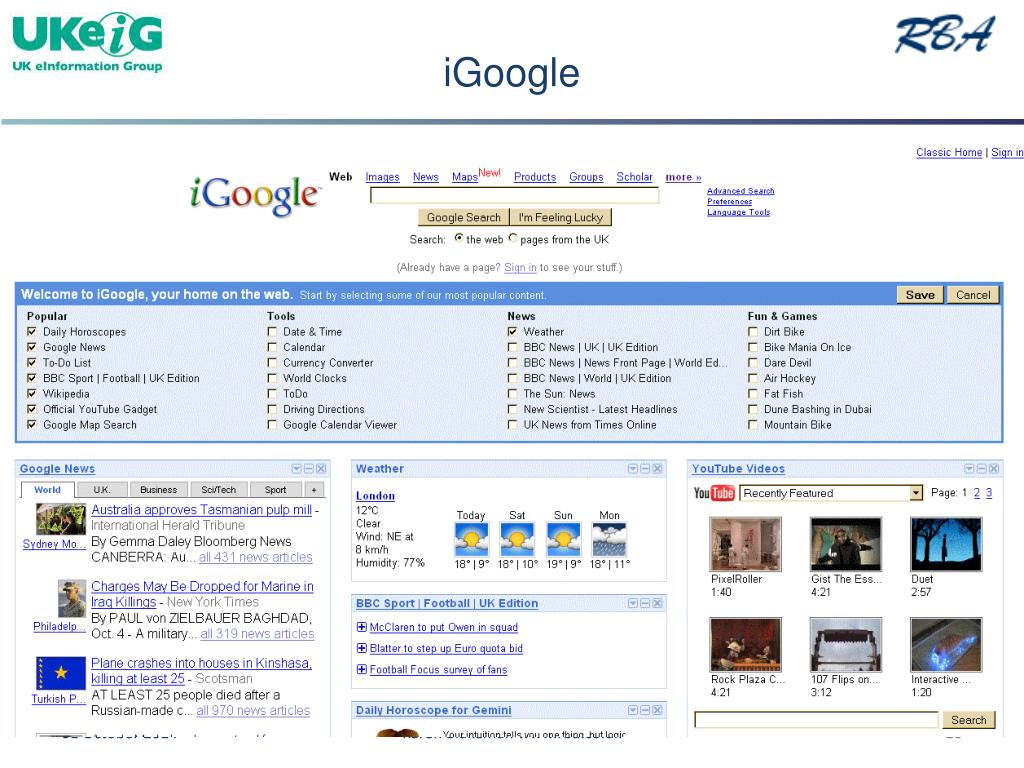Click the YouTube gadget search field
Screen dimensions: 1024x768
(816, 720)
